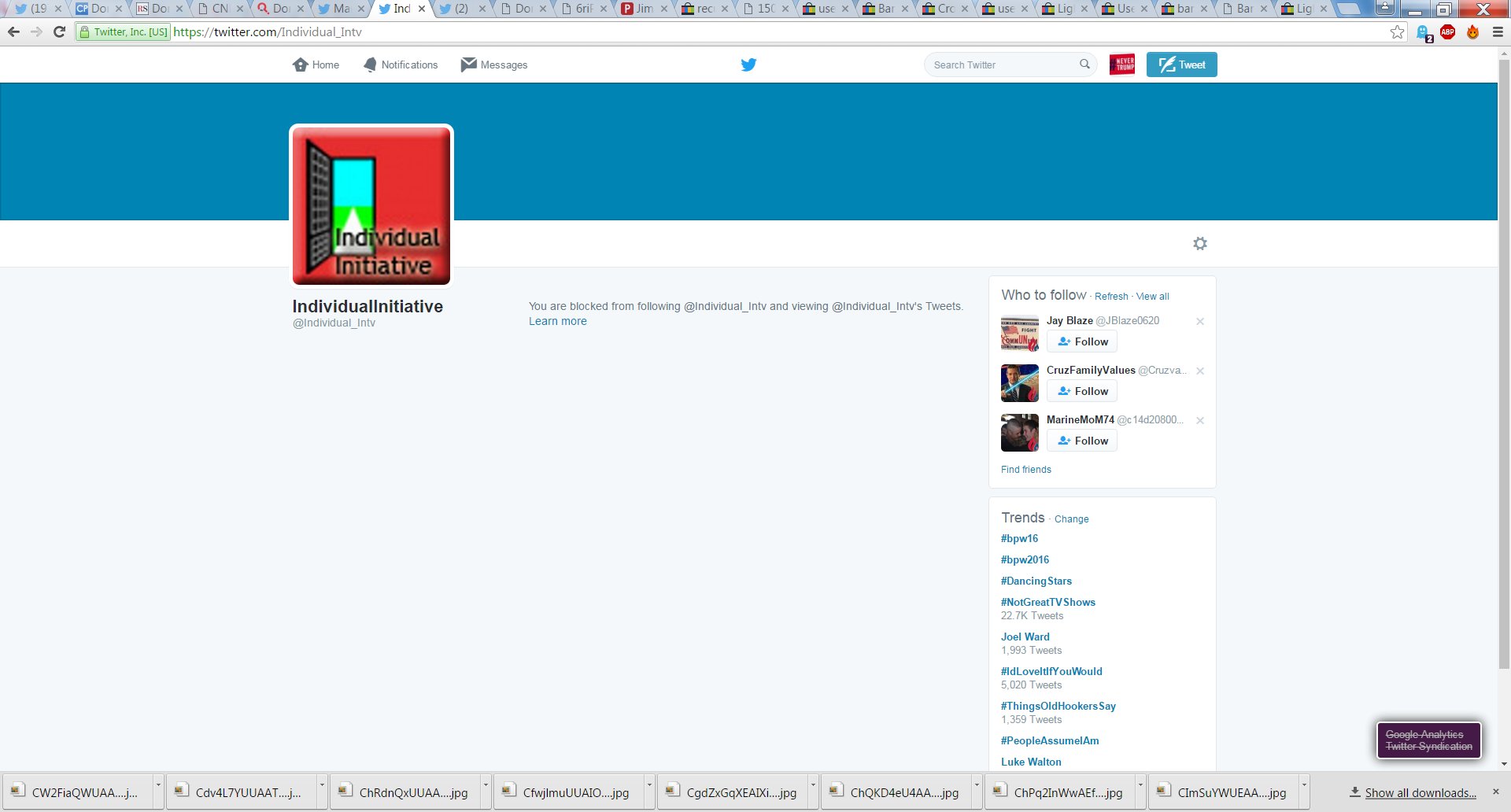1511x812 pixels.
Task: Click the flame extension icon in toolbar
Action: click(x=1472, y=32)
